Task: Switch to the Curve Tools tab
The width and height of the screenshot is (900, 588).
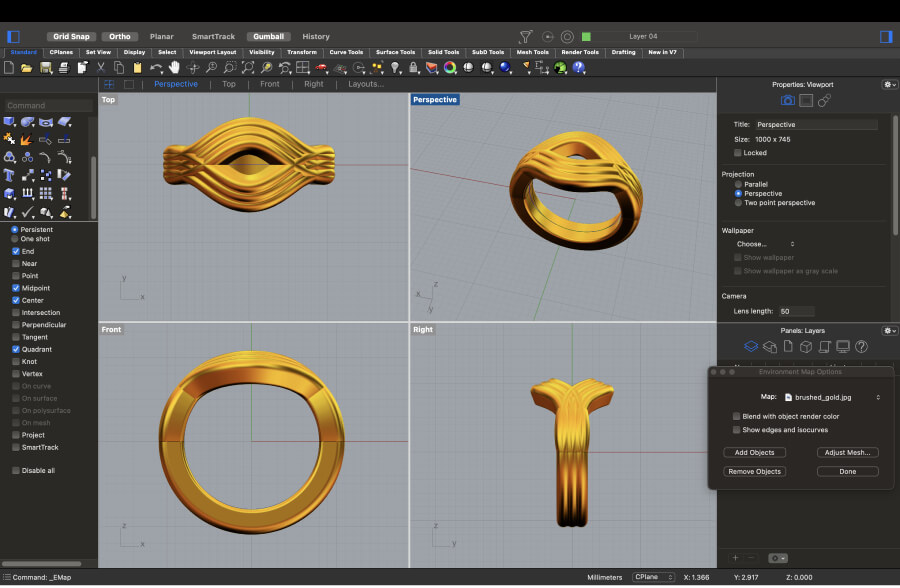Action: point(346,52)
